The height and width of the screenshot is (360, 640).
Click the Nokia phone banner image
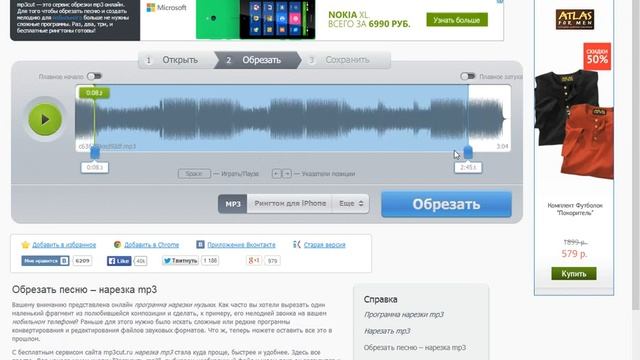click(x=256, y=19)
